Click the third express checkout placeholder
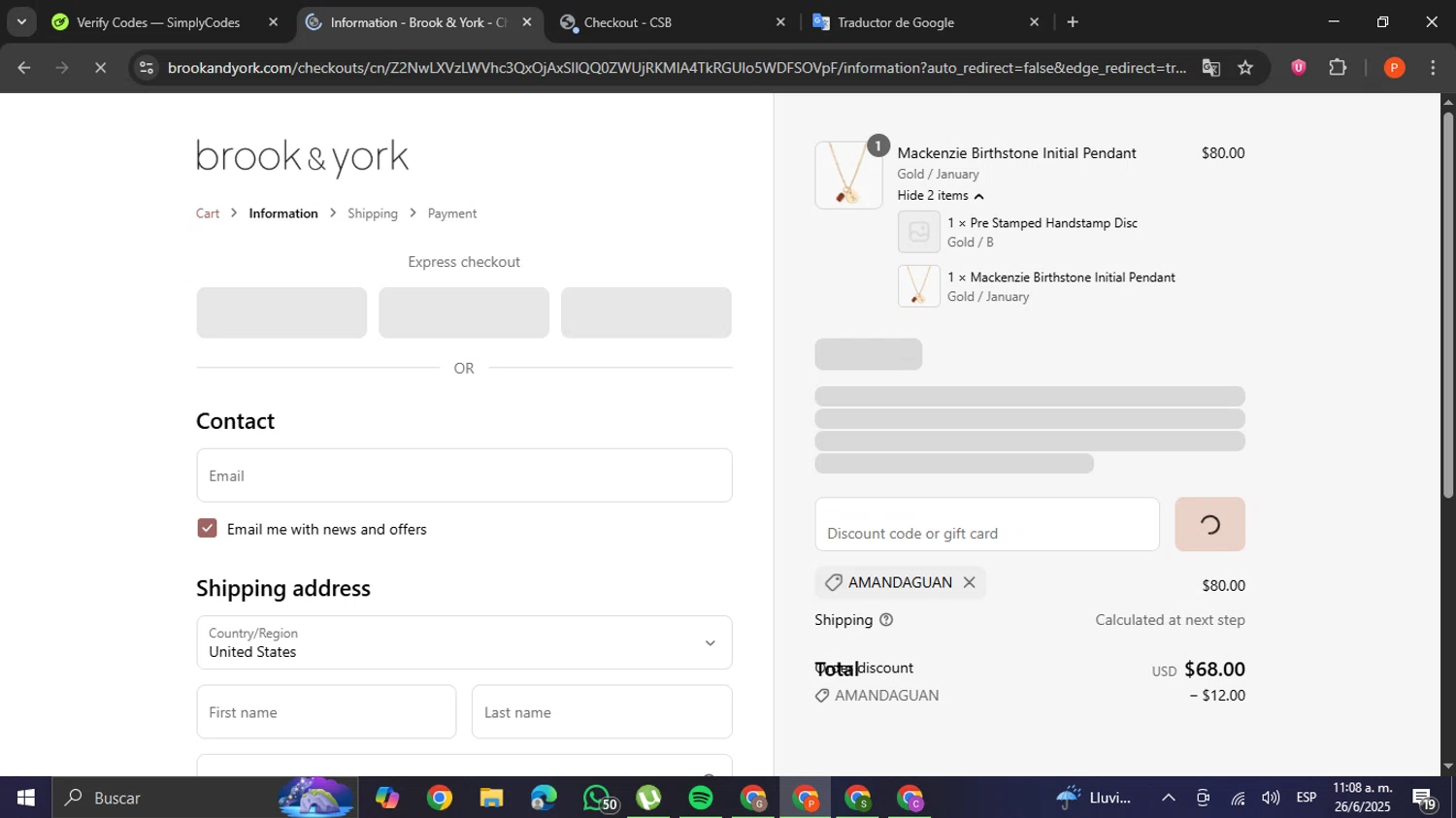Viewport: 1456px width, 818px height. pos(646,312)
